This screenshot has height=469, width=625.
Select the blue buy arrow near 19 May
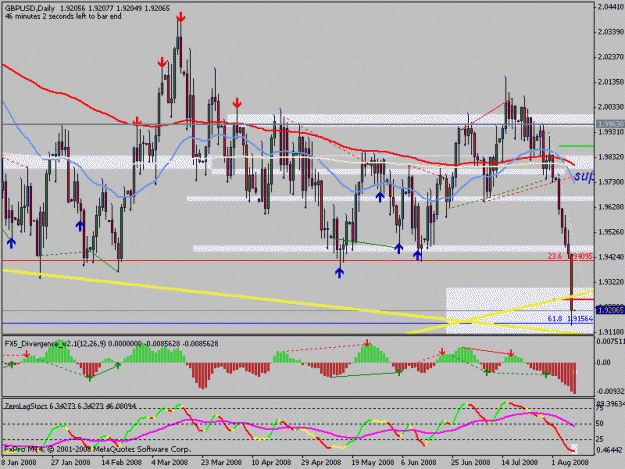coord(380,196)
